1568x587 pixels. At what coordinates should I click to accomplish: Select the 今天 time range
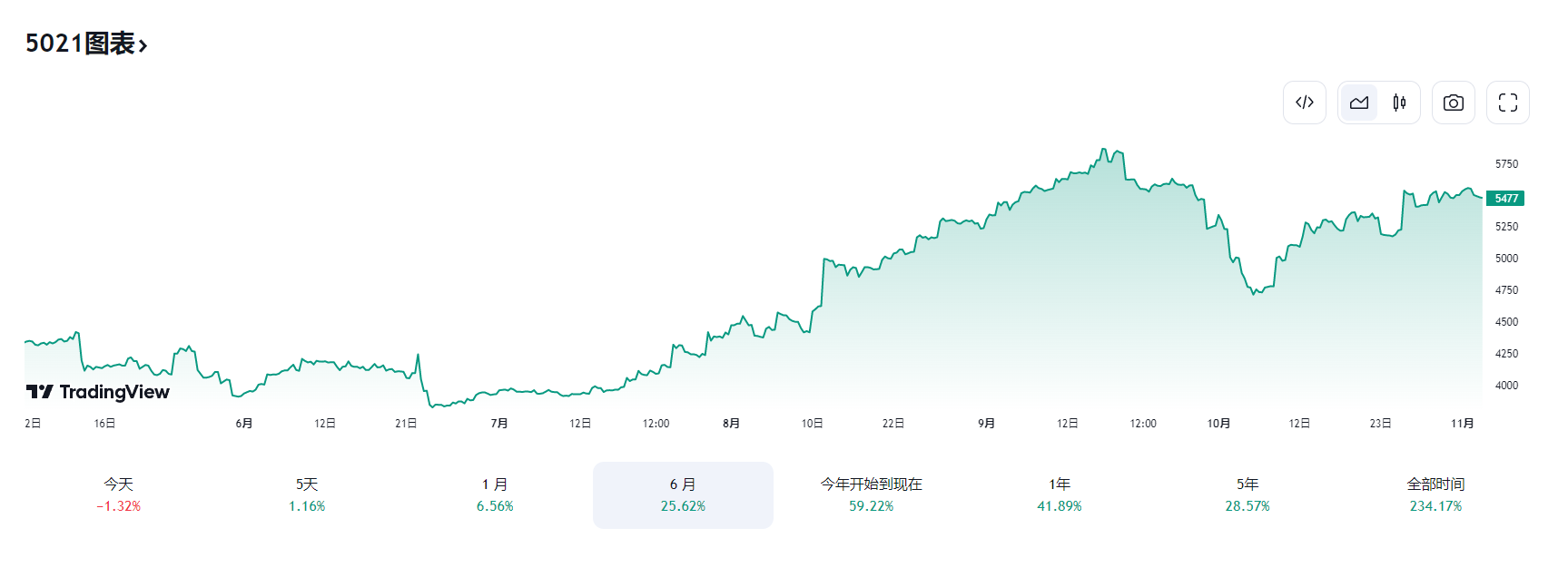(x=119, y=494)
